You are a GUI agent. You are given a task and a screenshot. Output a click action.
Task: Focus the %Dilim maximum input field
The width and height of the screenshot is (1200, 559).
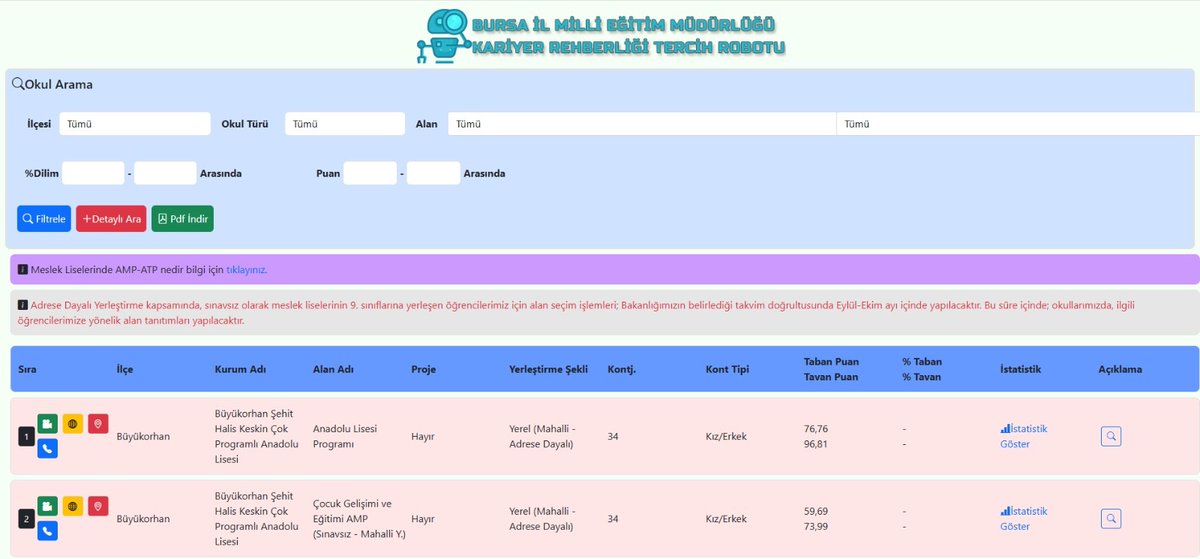pyautogui.click(x=165, y=173)
